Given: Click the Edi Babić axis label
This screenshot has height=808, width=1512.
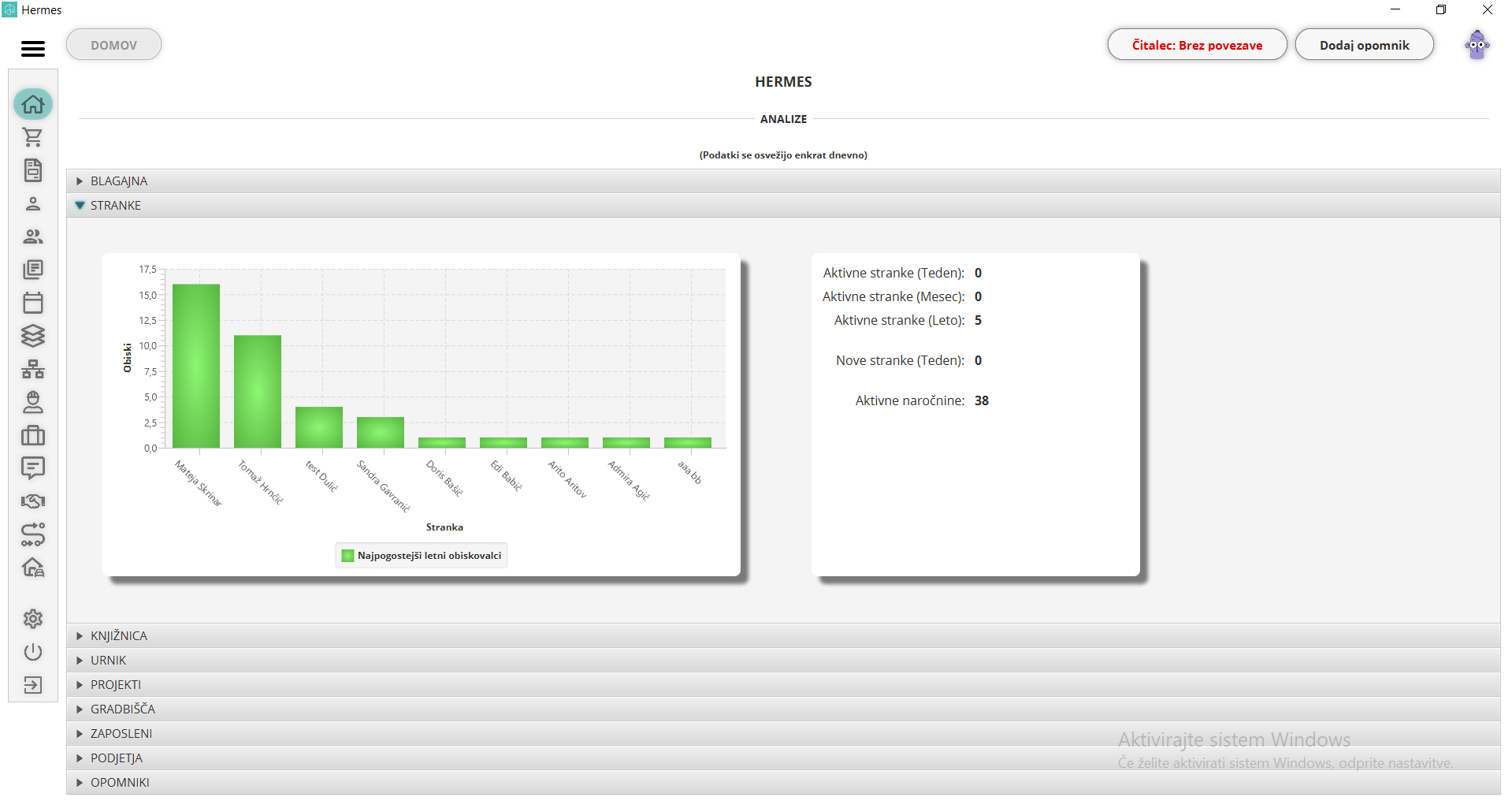Looking at the screenshot, I should point(507,476).
